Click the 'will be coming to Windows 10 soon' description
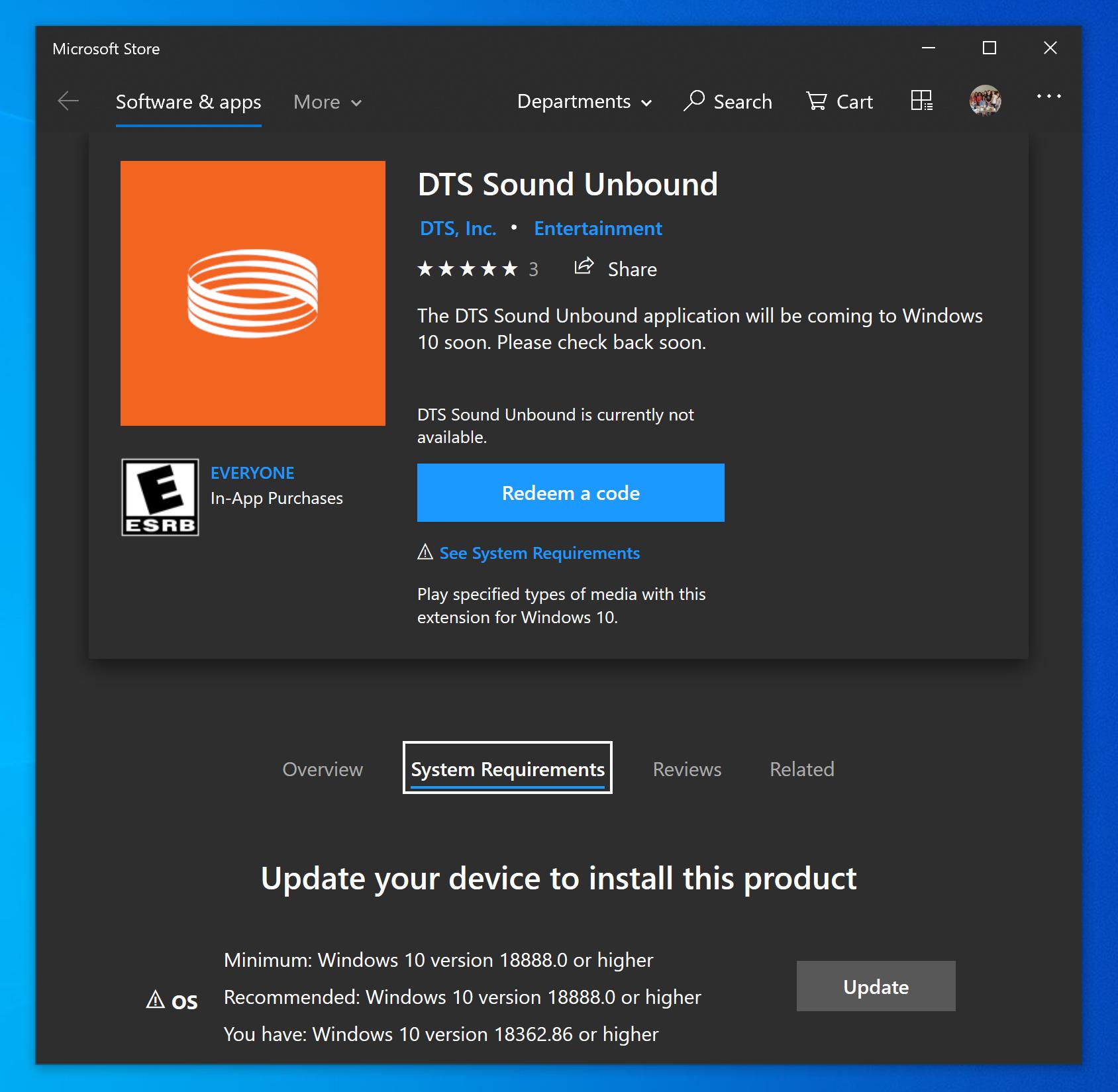 point(700,329)
